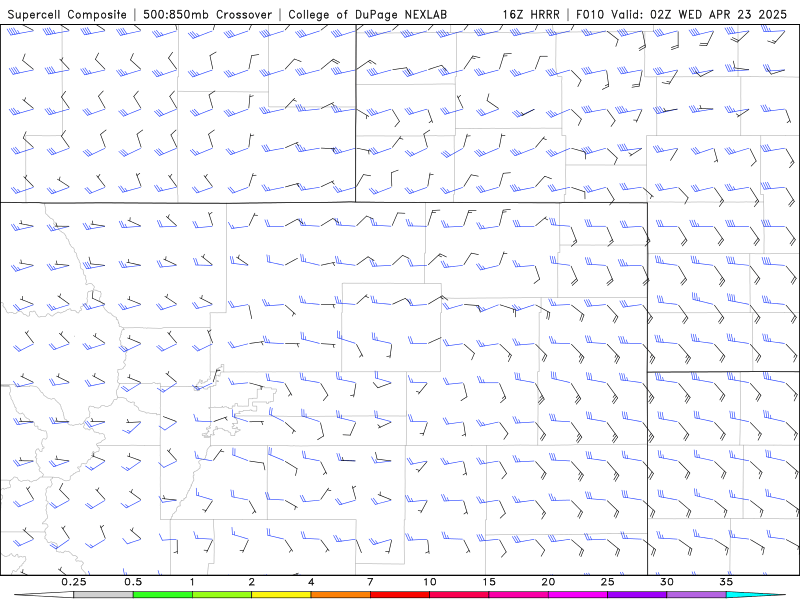This screenshot has width=800, height=600.
Task: Select the cyan above-35 legend arrow
Action: (756, 595)
